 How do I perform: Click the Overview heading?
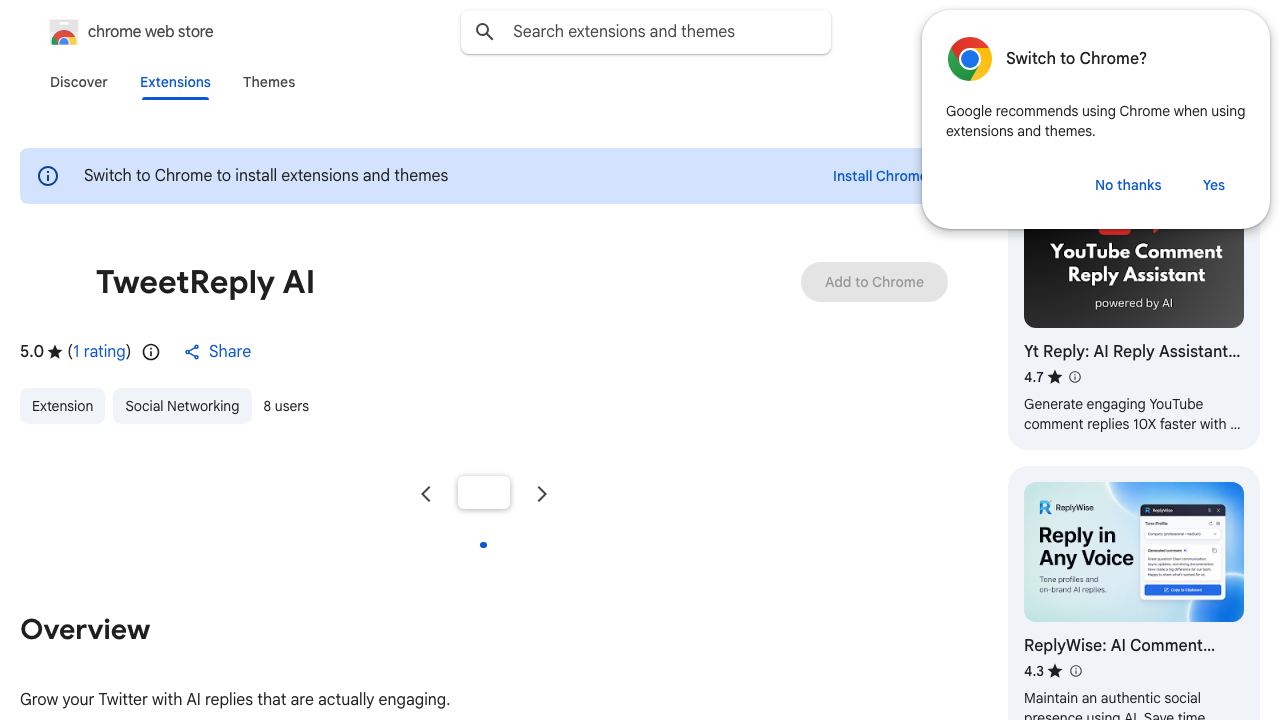[x=85, y=629]
